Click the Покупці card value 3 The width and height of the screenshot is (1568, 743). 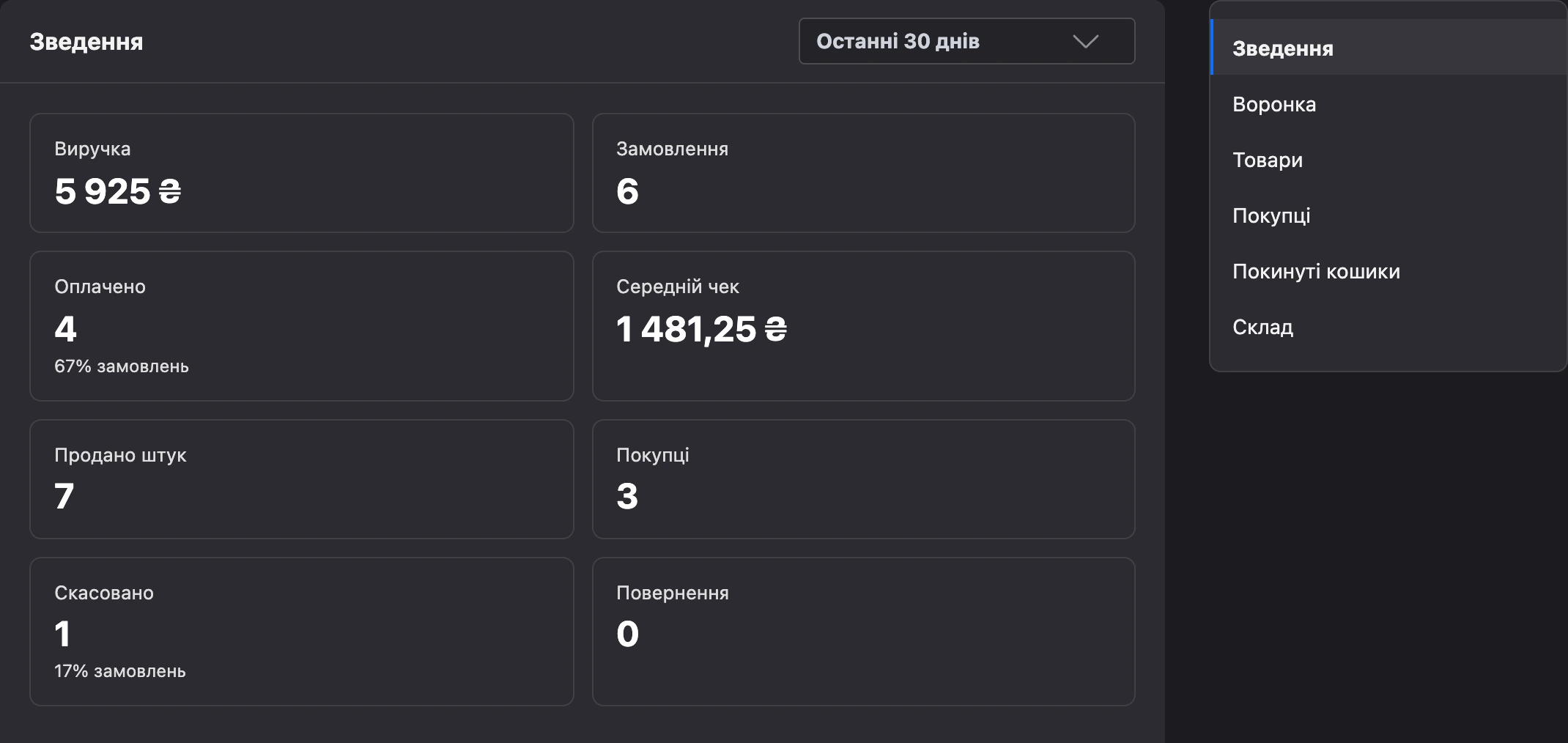(x=627, y=496)
